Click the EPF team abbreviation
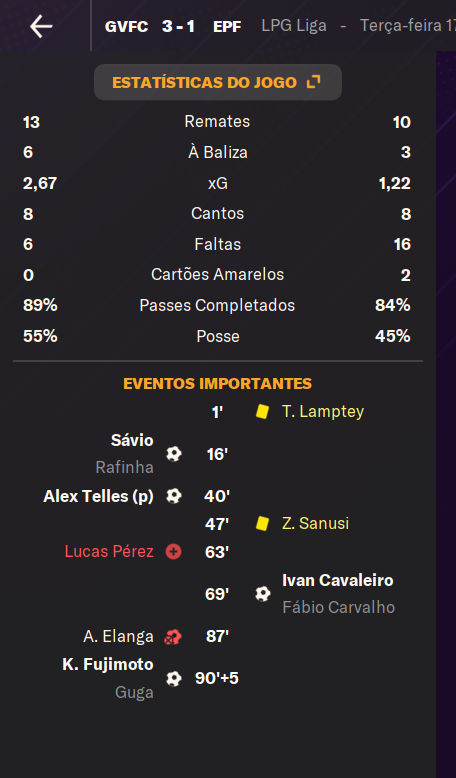Viewport: 456px width, 778px height. [x=227, y=26]
